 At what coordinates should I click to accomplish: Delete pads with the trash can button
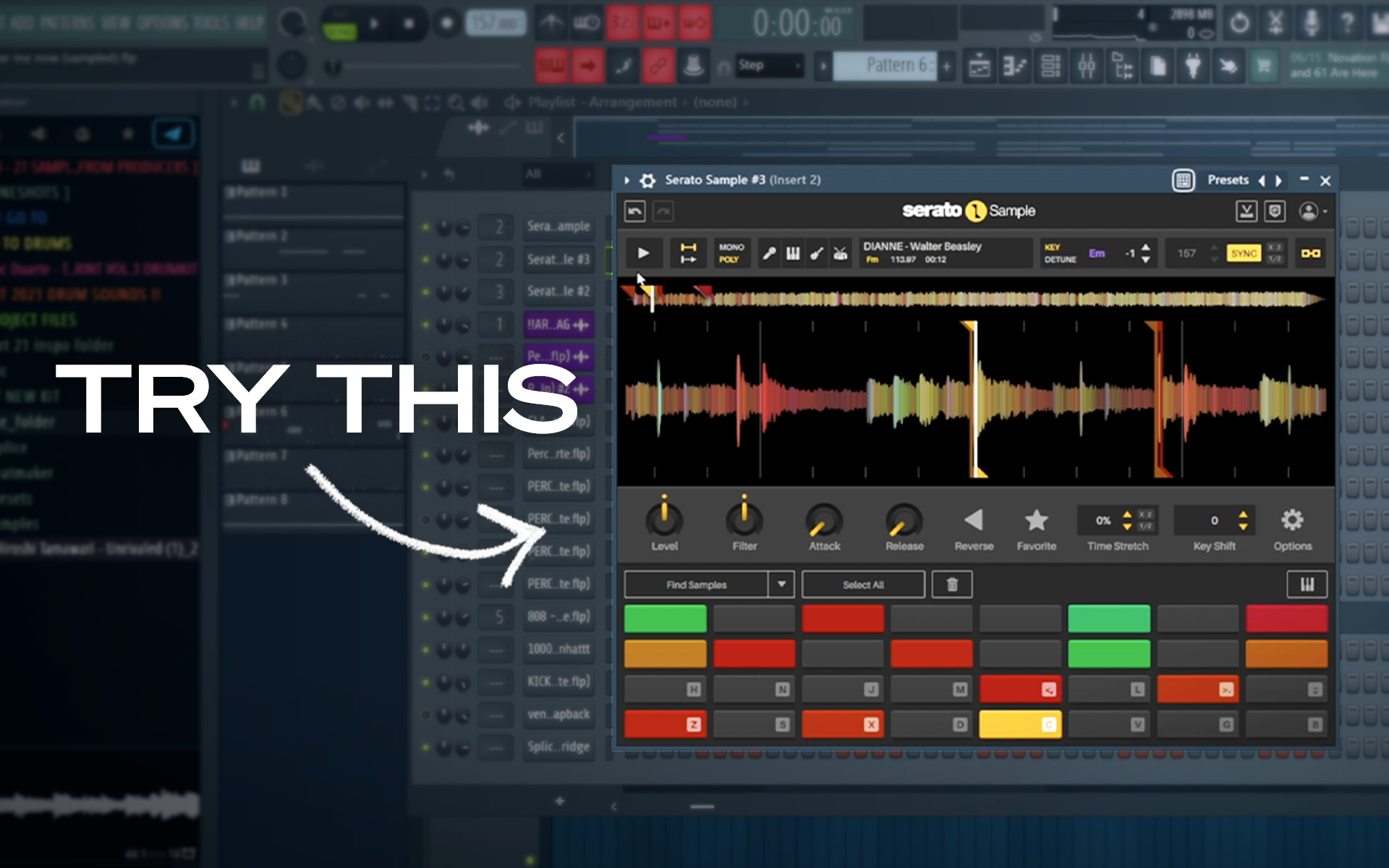(x=952, y=584)
